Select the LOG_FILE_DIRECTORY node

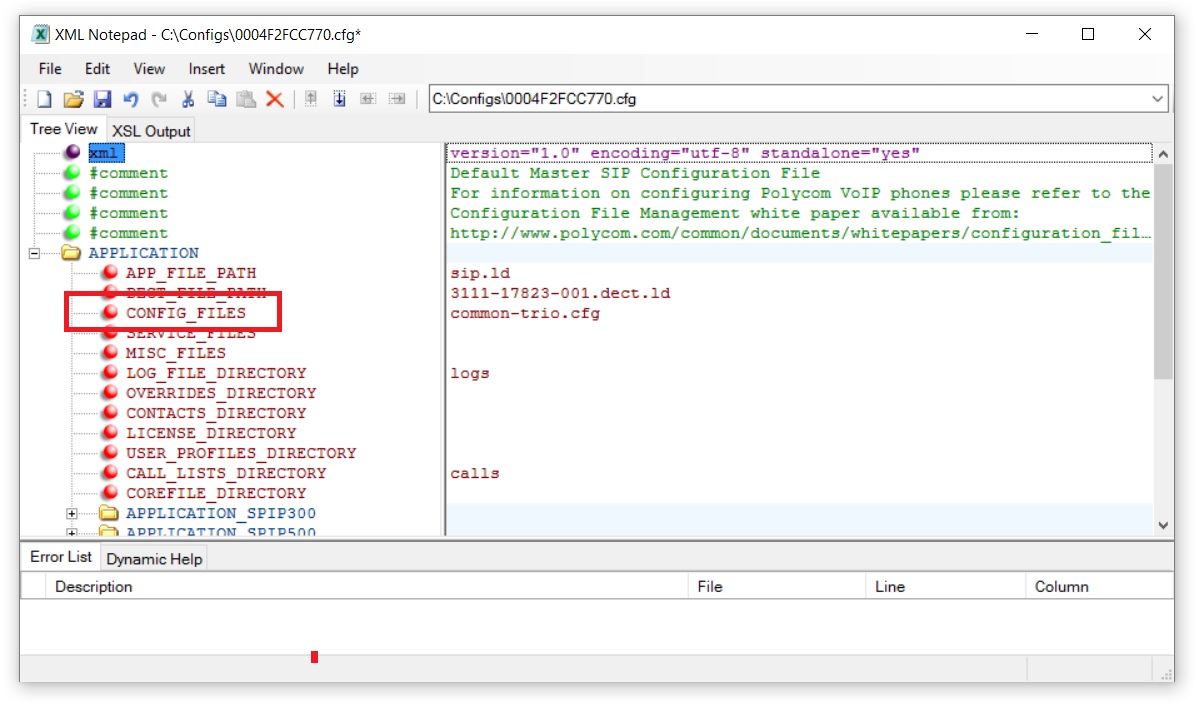pos(215,373)
